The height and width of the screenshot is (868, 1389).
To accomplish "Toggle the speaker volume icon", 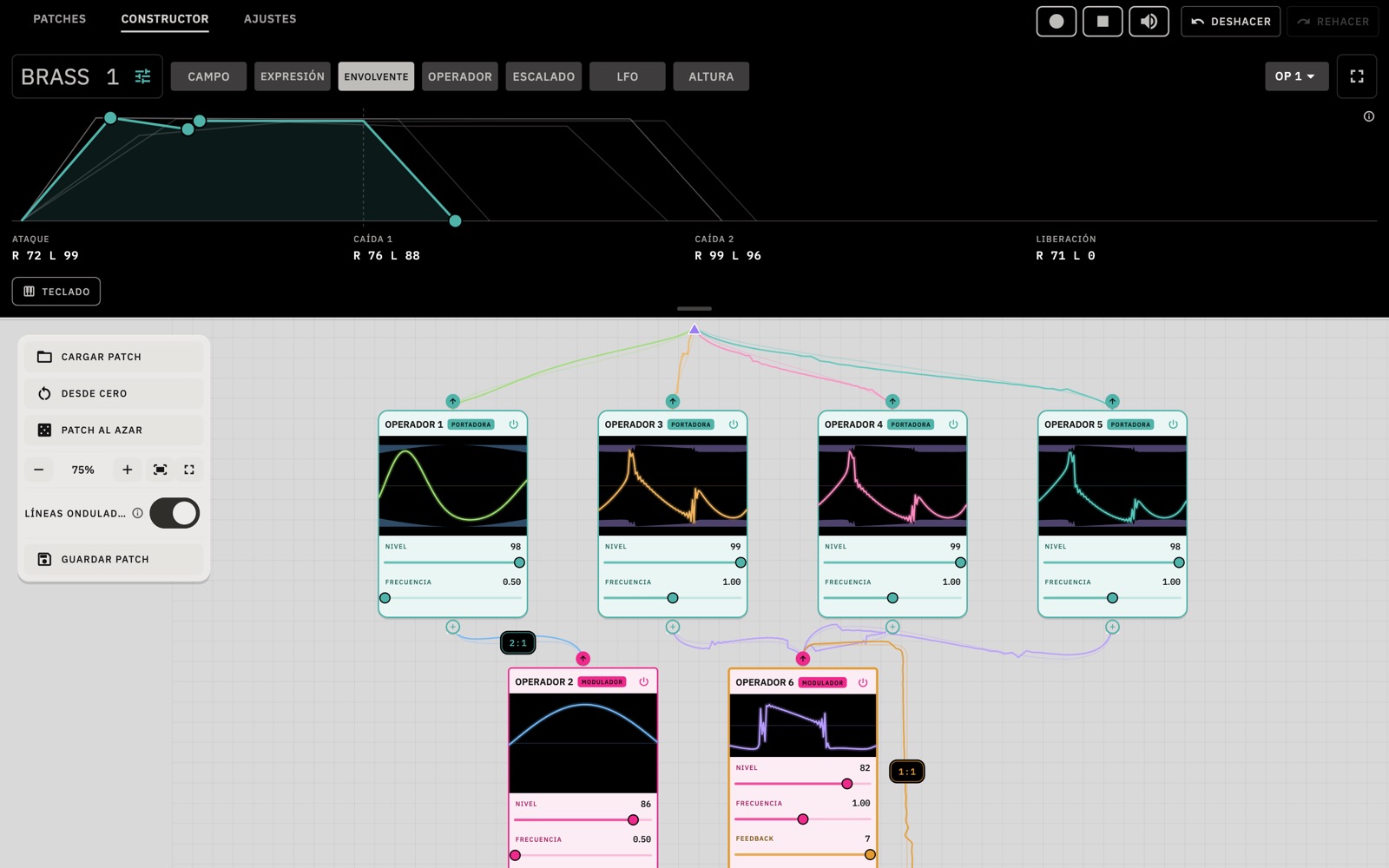I will coord(1149,22).
